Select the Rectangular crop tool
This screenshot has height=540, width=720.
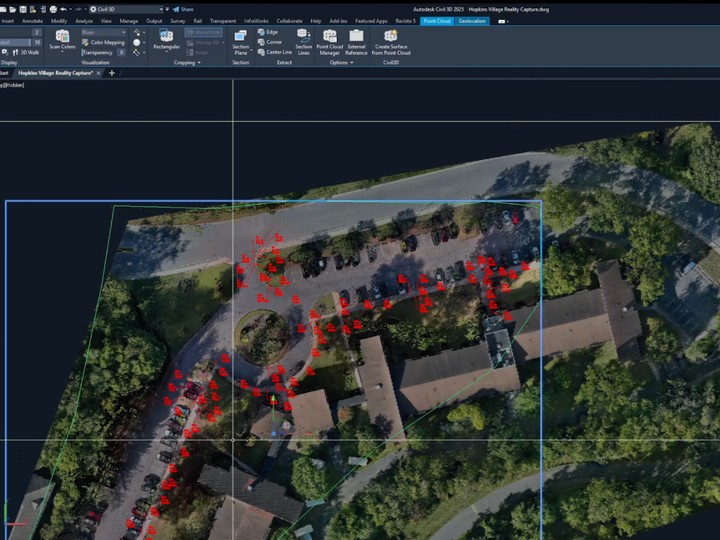point(166,39)
